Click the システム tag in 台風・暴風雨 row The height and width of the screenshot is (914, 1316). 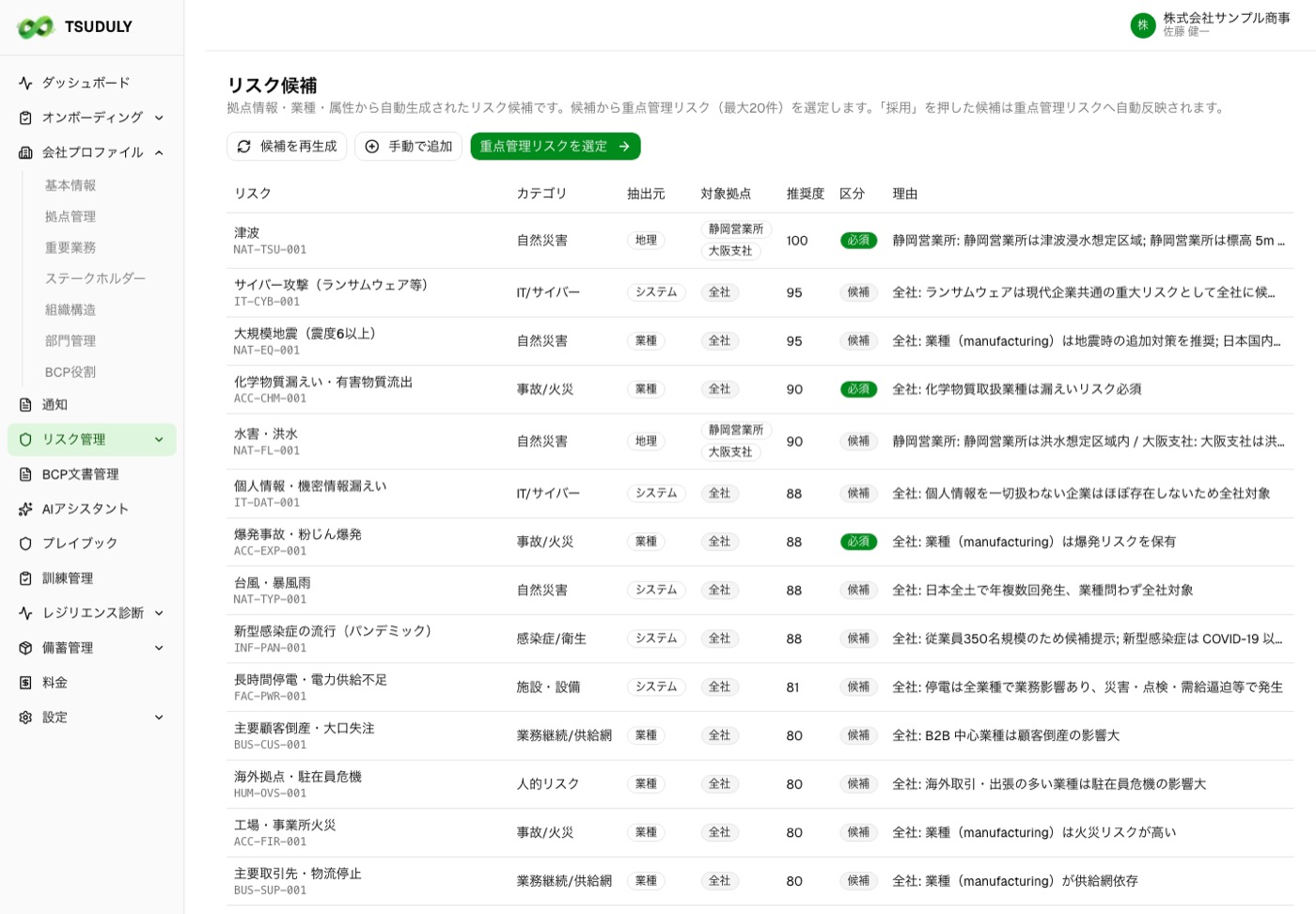tap(656, 591)
